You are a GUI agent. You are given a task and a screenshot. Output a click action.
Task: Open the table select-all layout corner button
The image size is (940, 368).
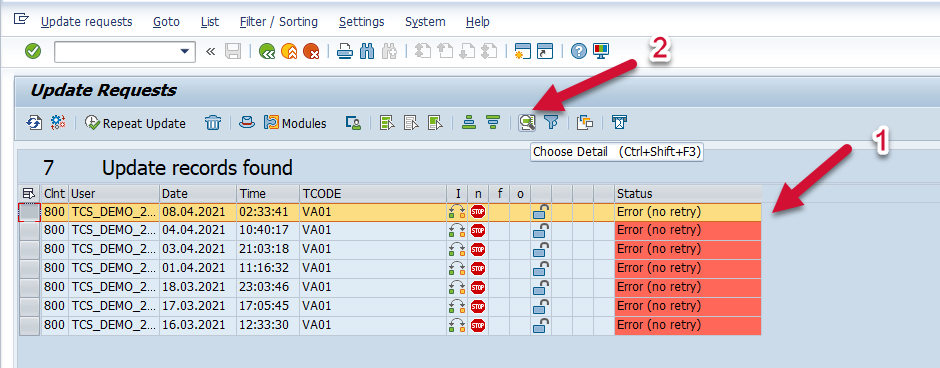pos(28,194)
